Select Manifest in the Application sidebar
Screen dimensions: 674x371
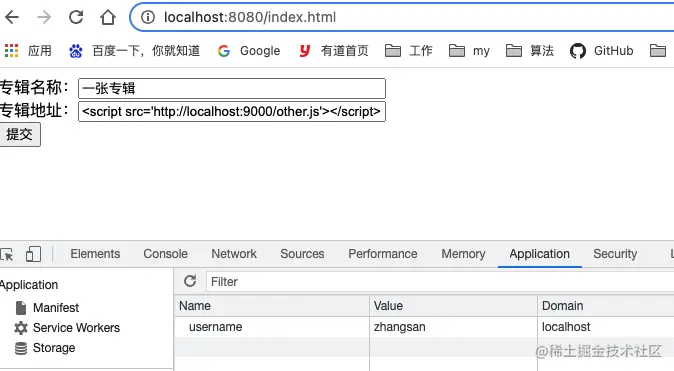[47, 308]
